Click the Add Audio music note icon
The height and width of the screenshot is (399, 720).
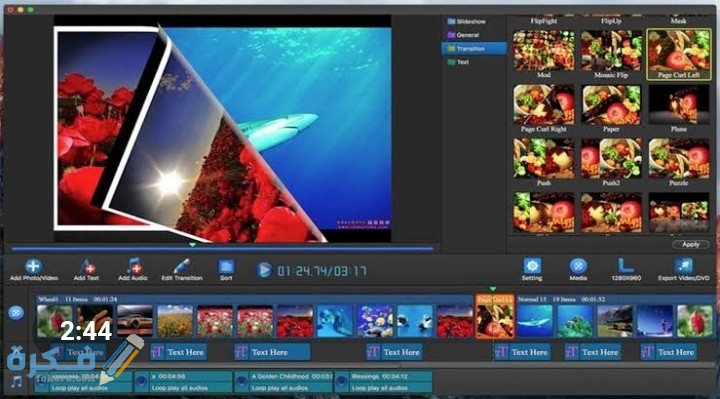[133, 266]
